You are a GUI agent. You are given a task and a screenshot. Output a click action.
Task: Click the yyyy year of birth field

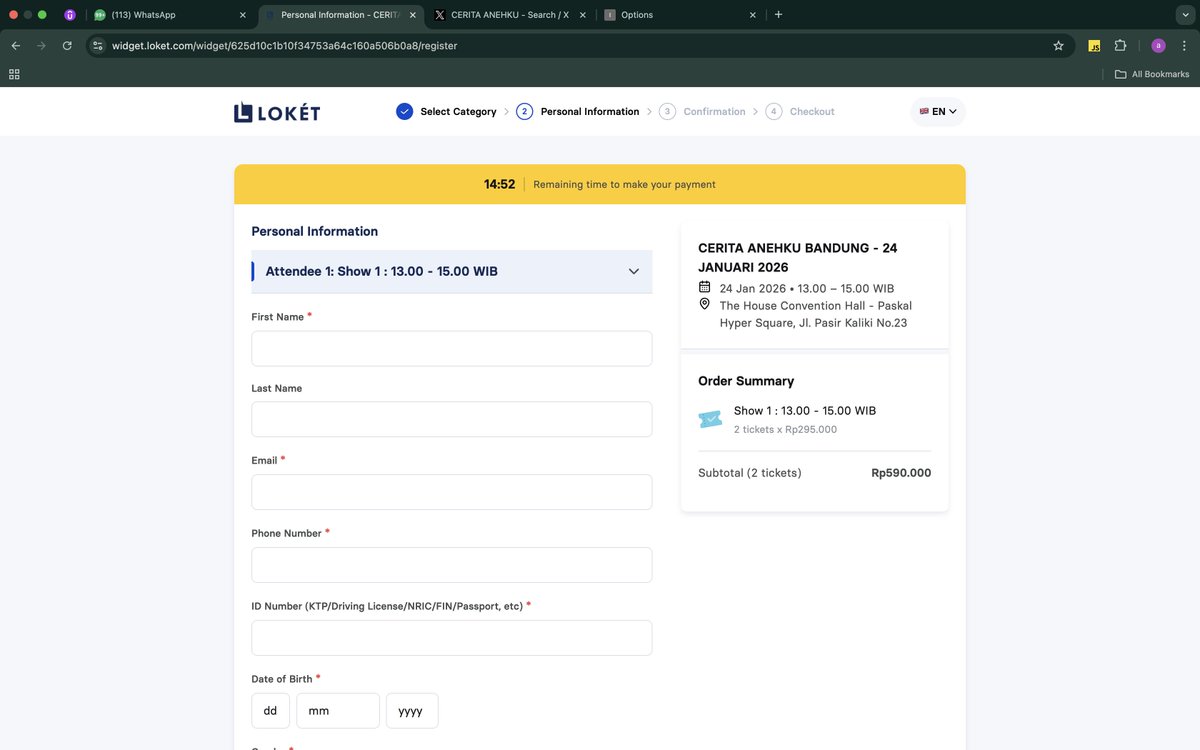412,711
